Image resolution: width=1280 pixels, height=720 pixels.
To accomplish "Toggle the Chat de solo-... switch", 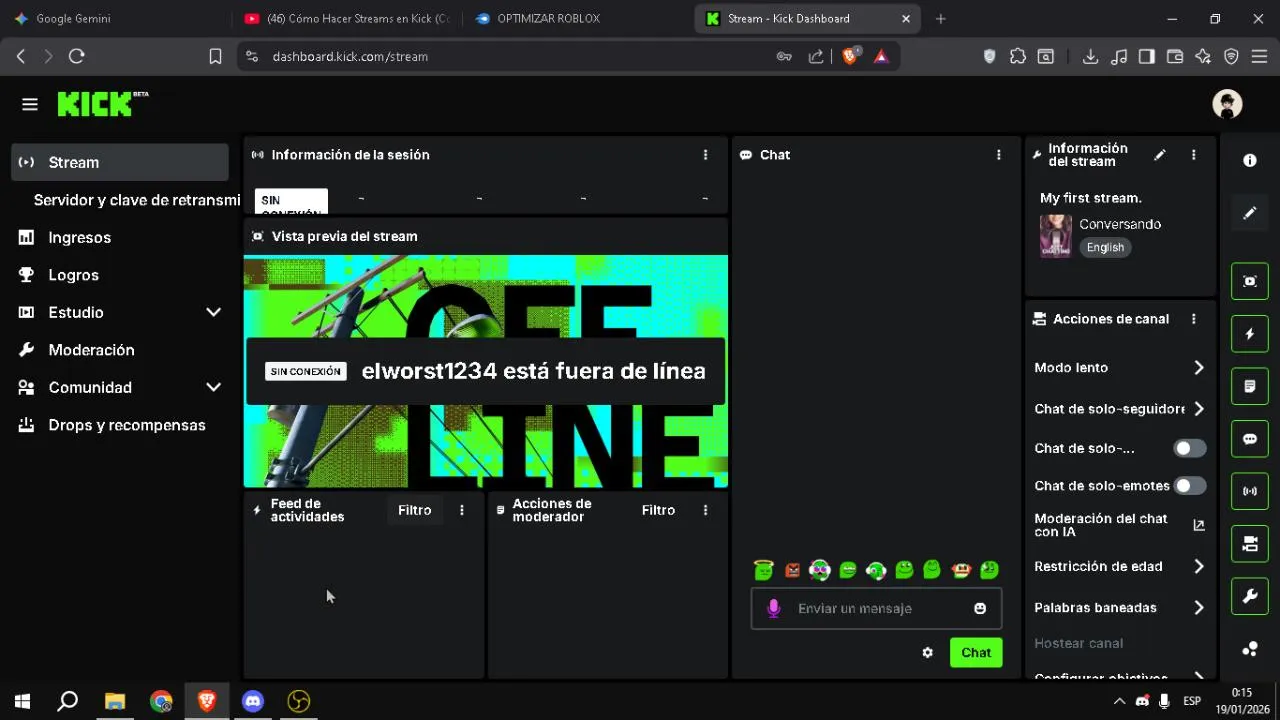I will click(1190, 448).
